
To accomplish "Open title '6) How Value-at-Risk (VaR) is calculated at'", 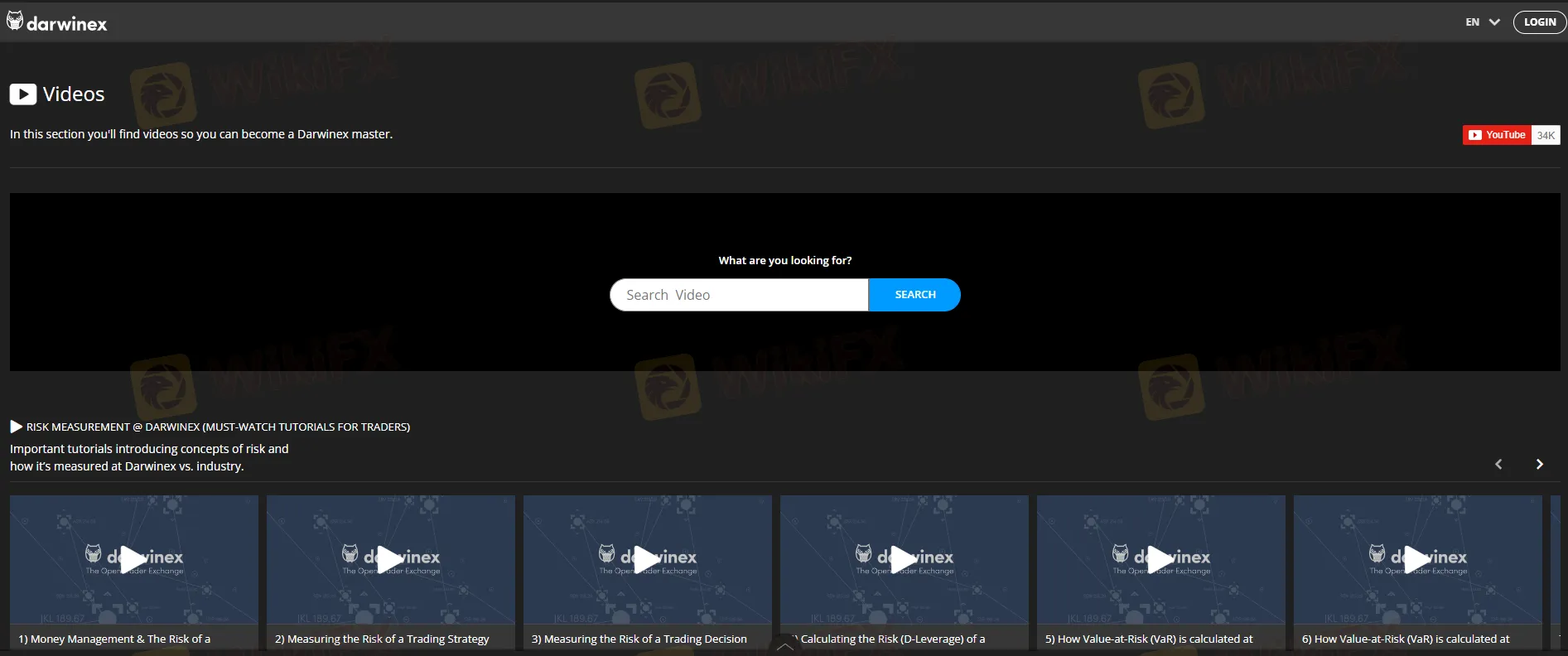I will pyautogui.click(x=1406, y=639).
